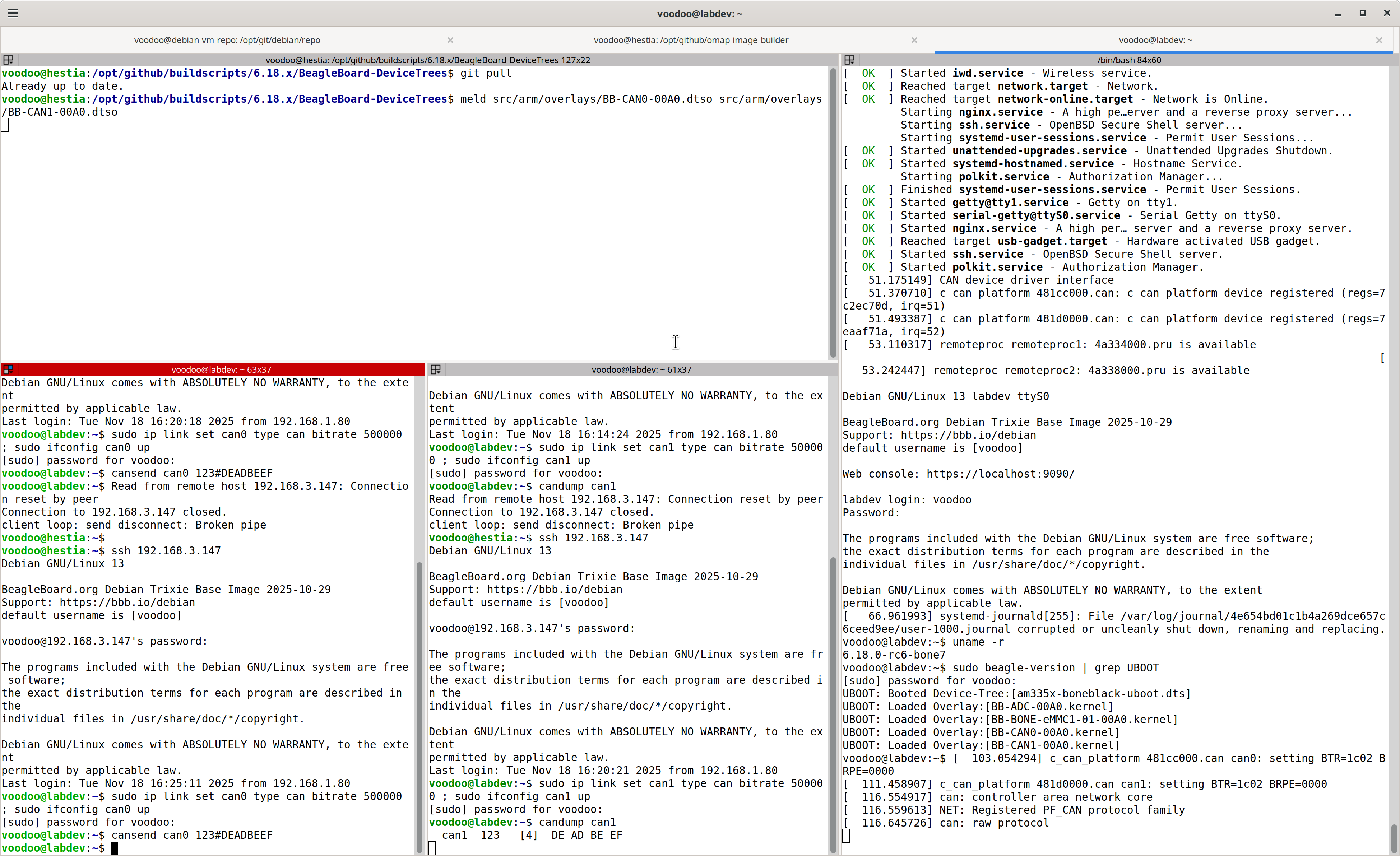Open the hamburger menu in title bar

point(13,13)
